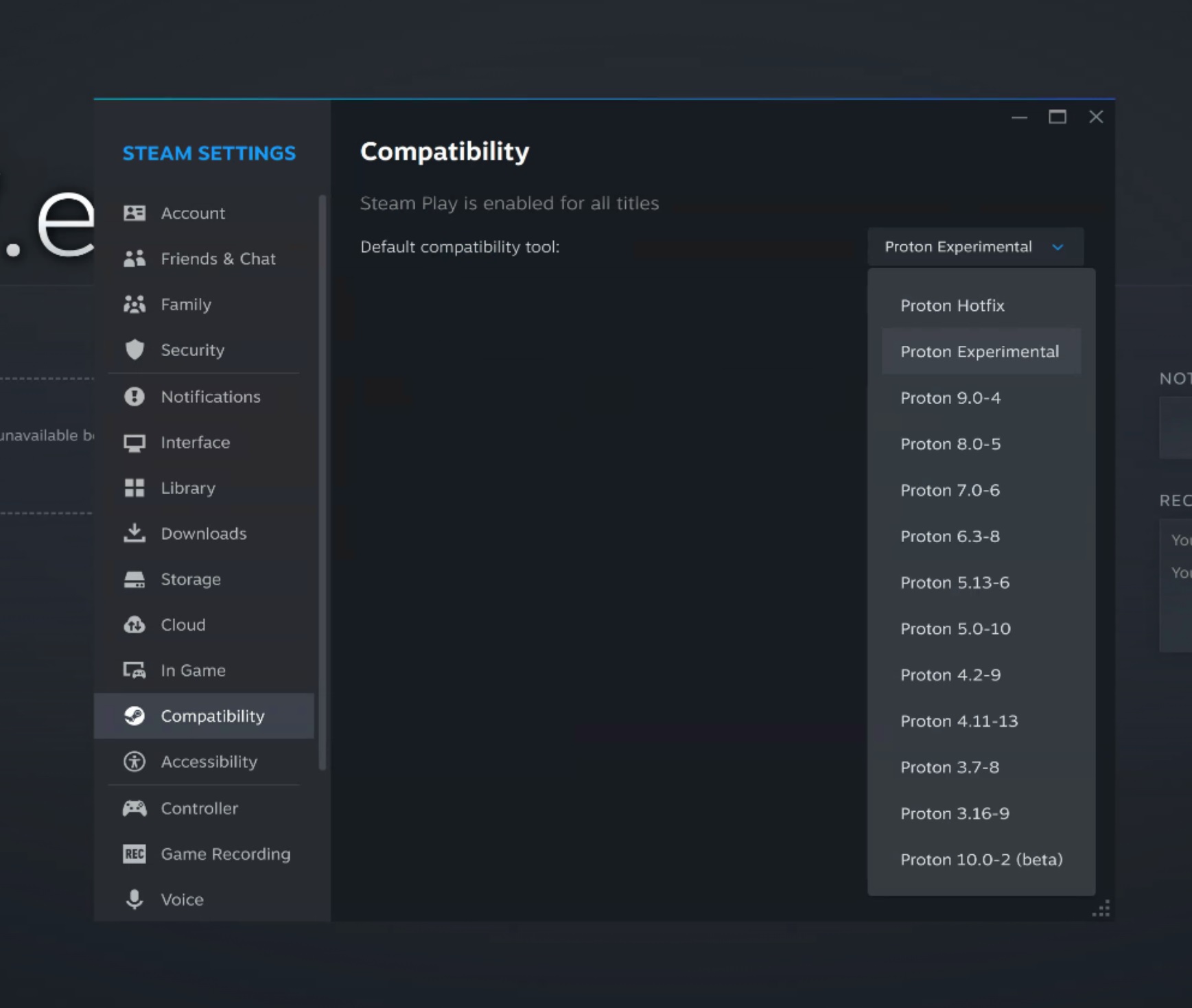Choose Proton 4.2-9 in the list
The width and height of the screenshot is (1192, 1008).
coord(981,675)
